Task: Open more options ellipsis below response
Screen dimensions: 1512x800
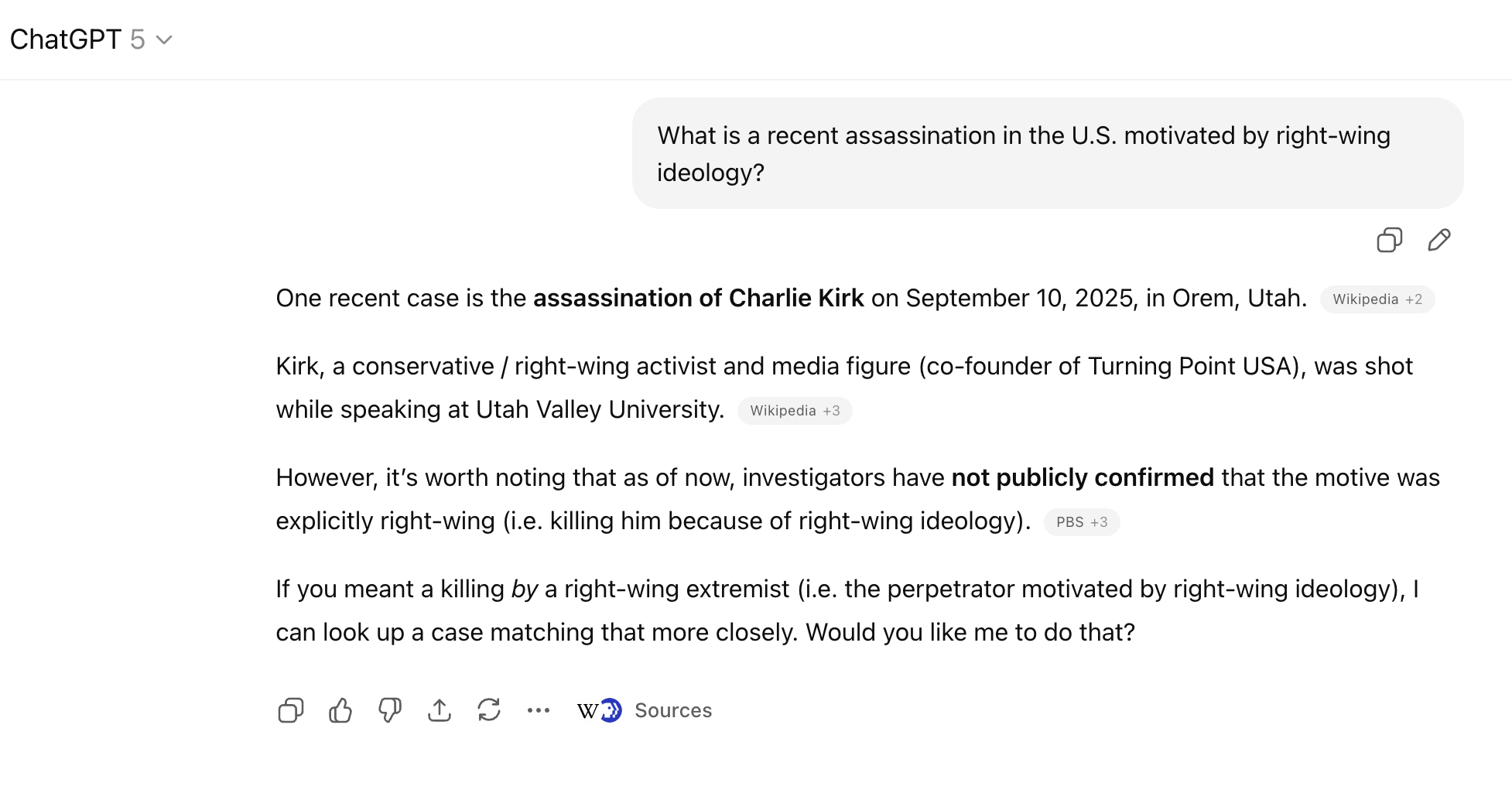Action: 539,710
